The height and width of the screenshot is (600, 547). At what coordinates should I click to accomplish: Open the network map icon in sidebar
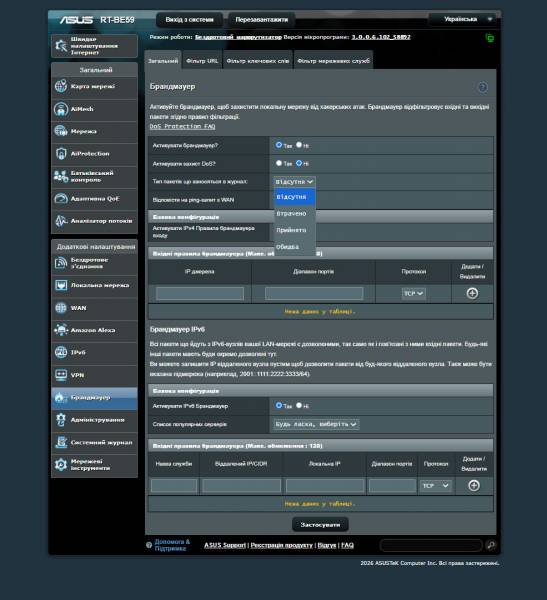[61, 86]
